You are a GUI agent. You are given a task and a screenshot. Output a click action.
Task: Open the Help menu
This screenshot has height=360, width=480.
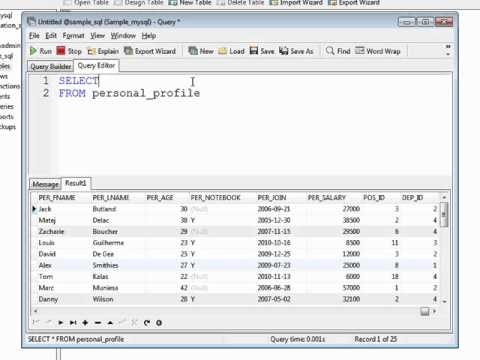(x=149, y=36)
